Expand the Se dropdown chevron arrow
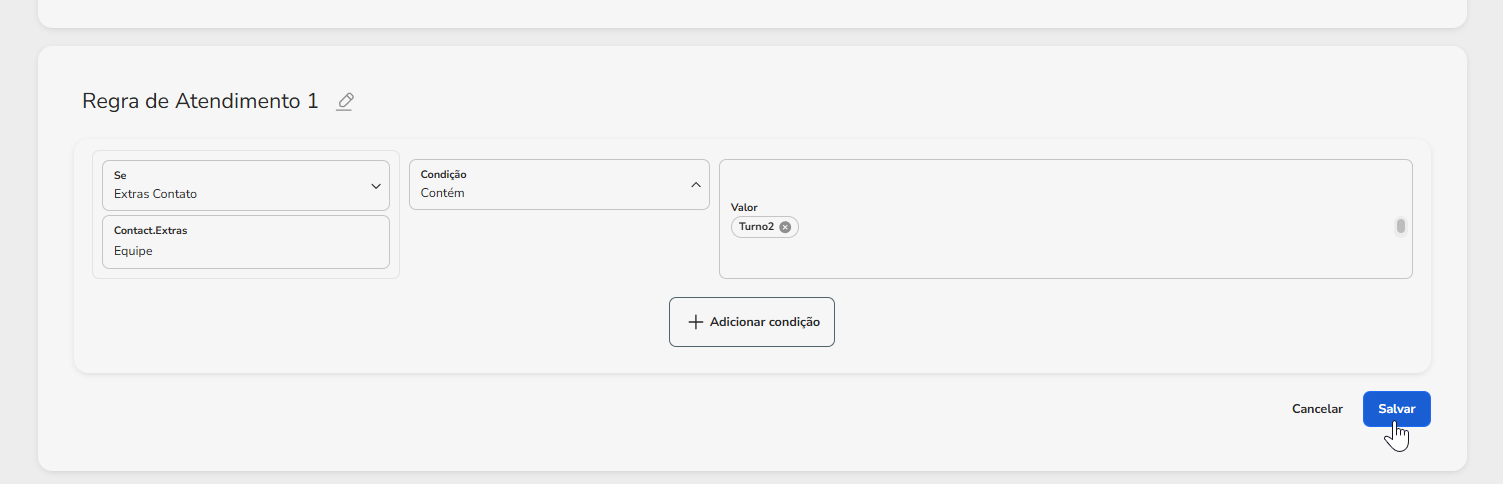 (376, 186)
